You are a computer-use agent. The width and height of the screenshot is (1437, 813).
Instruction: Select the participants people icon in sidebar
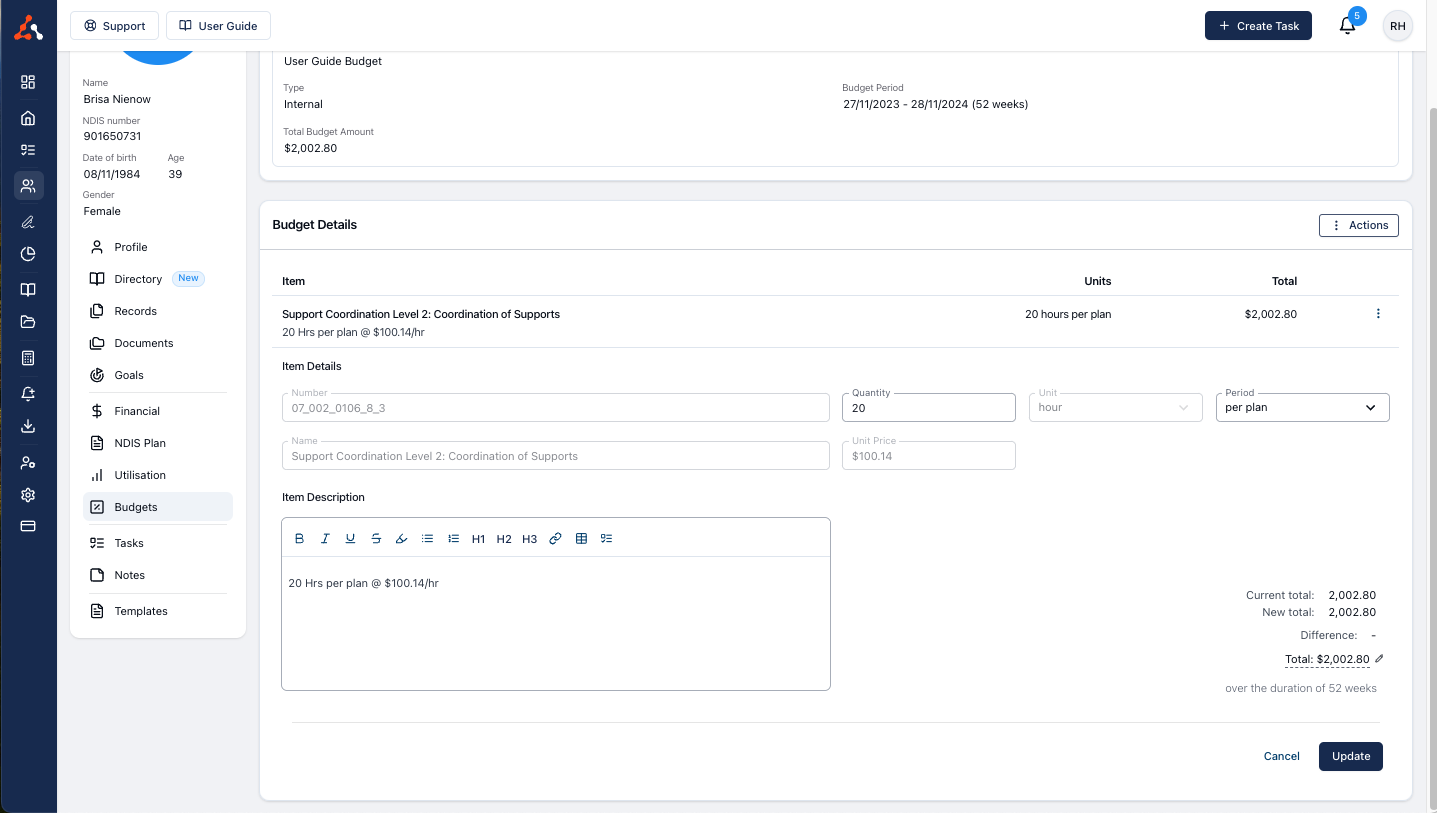click(28, 185)
